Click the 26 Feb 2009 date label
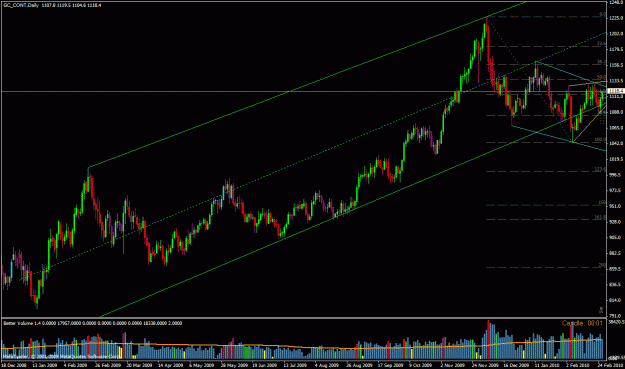 108,365
